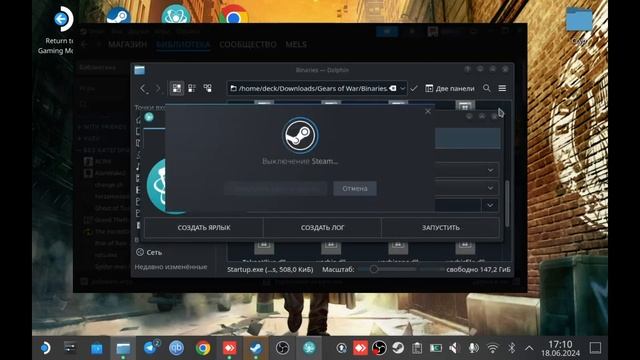The image size is (640, 360).
Task: Open qBittorrent from the taskbar
Action: [x=176, y=348]
